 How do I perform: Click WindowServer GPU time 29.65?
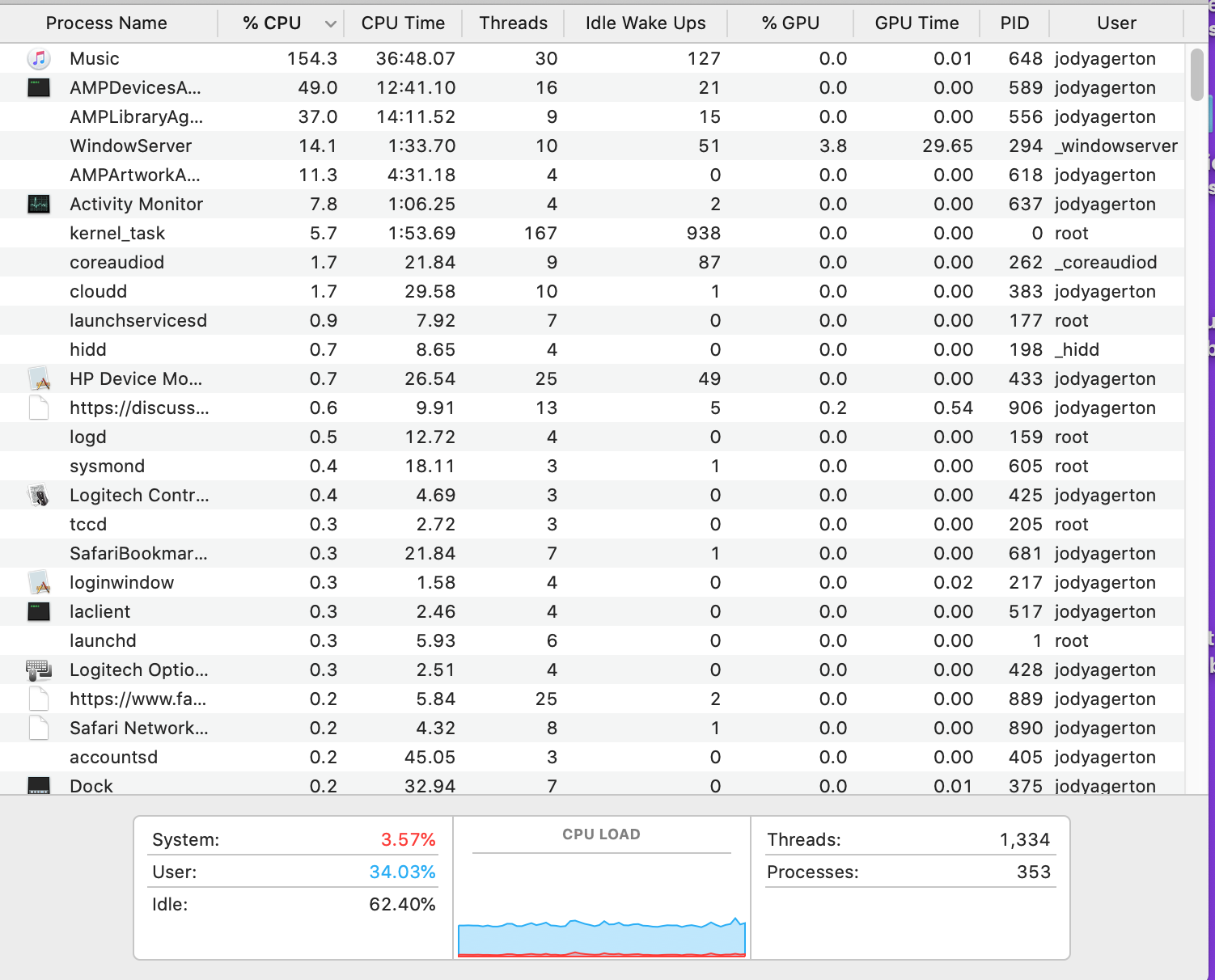947,146
